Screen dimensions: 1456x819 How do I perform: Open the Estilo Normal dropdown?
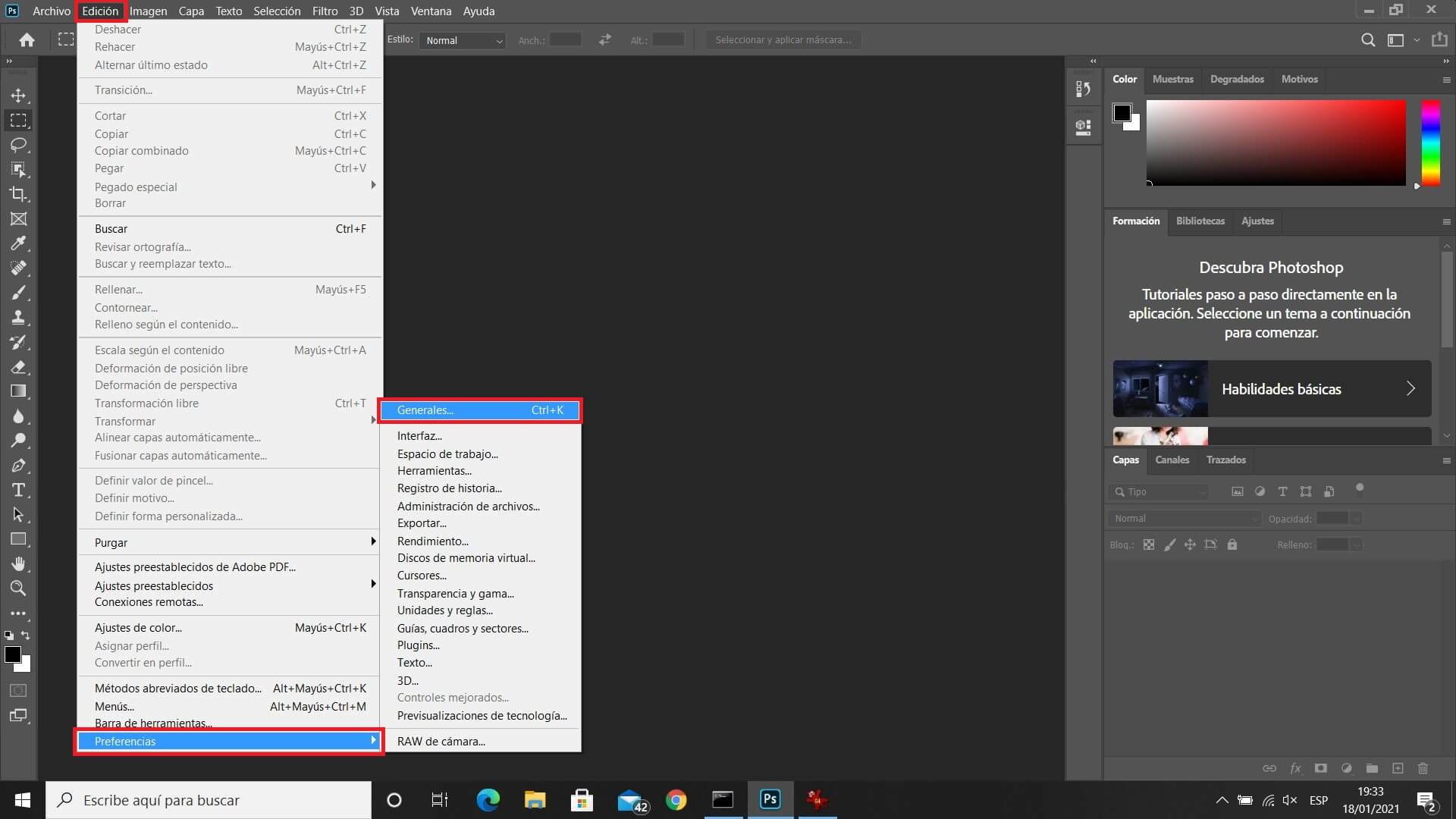[463, 40]
